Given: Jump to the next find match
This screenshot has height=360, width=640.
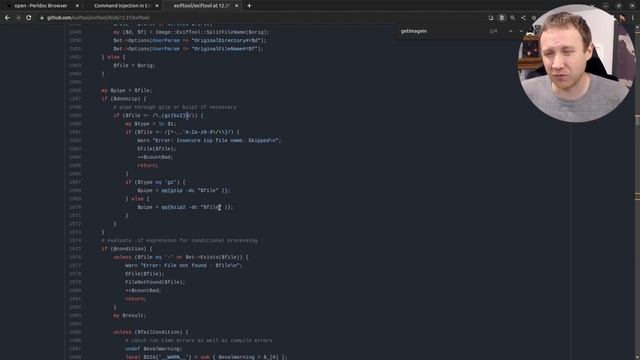Looking at the screenshot, I should point(521,31).
